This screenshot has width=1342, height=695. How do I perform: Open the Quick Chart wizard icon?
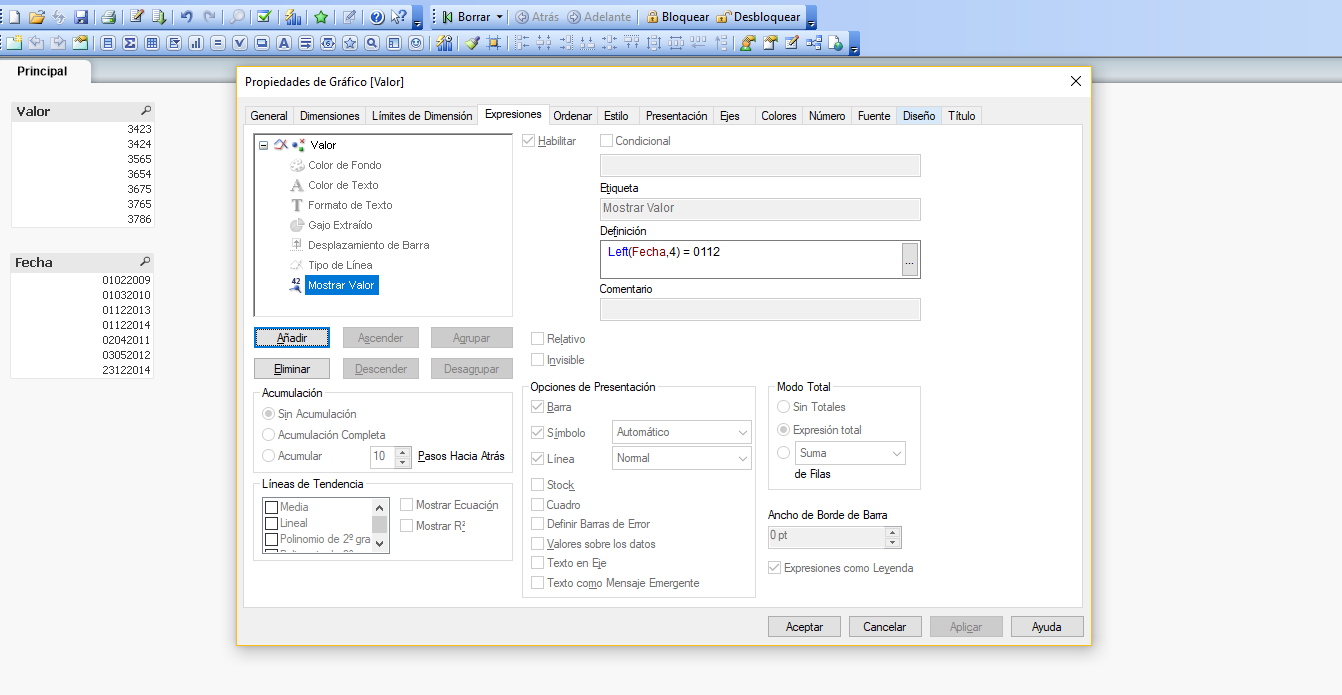point(292,17)
